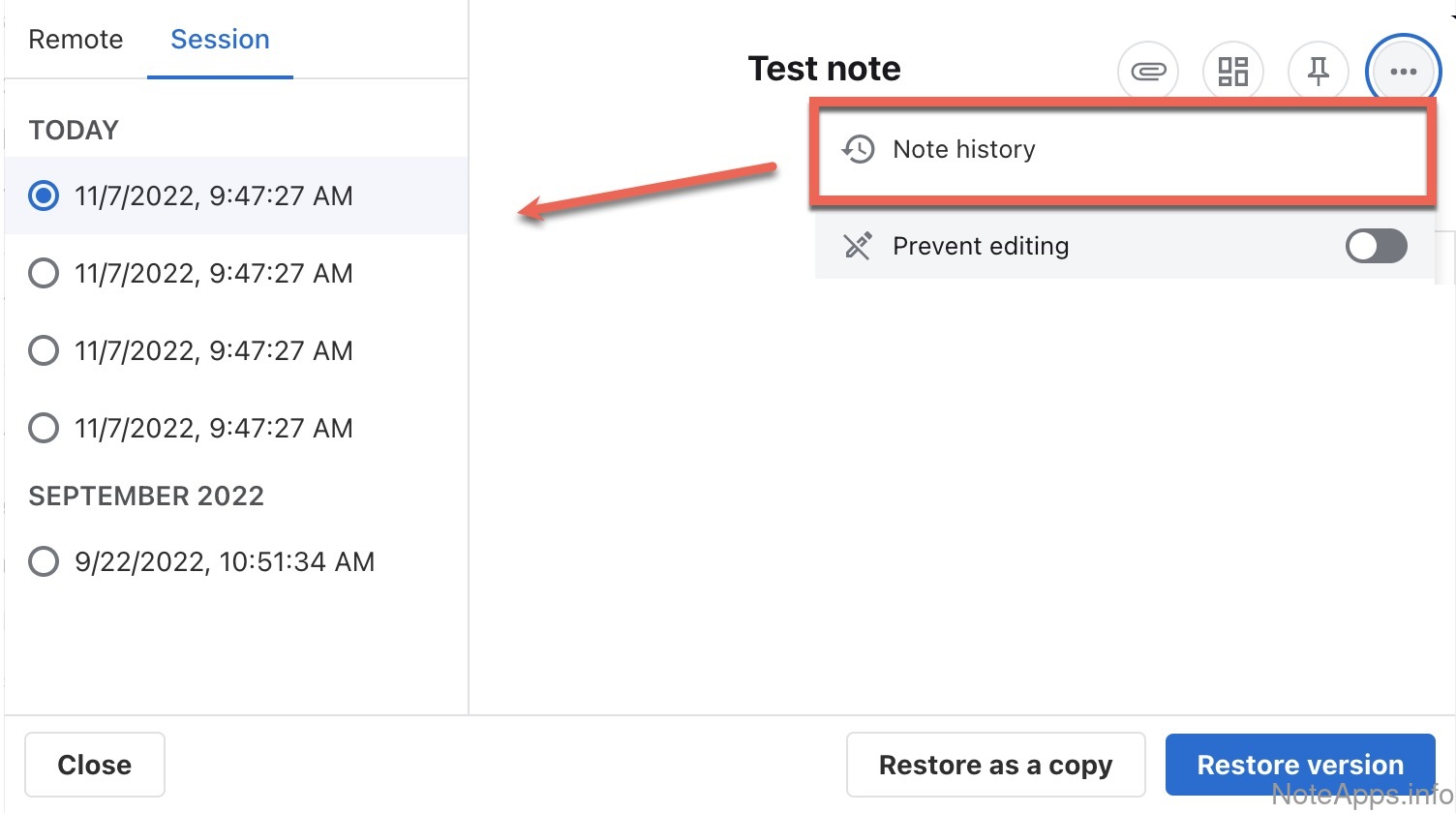Choose Note history from the menu

(x=964, y=150)
